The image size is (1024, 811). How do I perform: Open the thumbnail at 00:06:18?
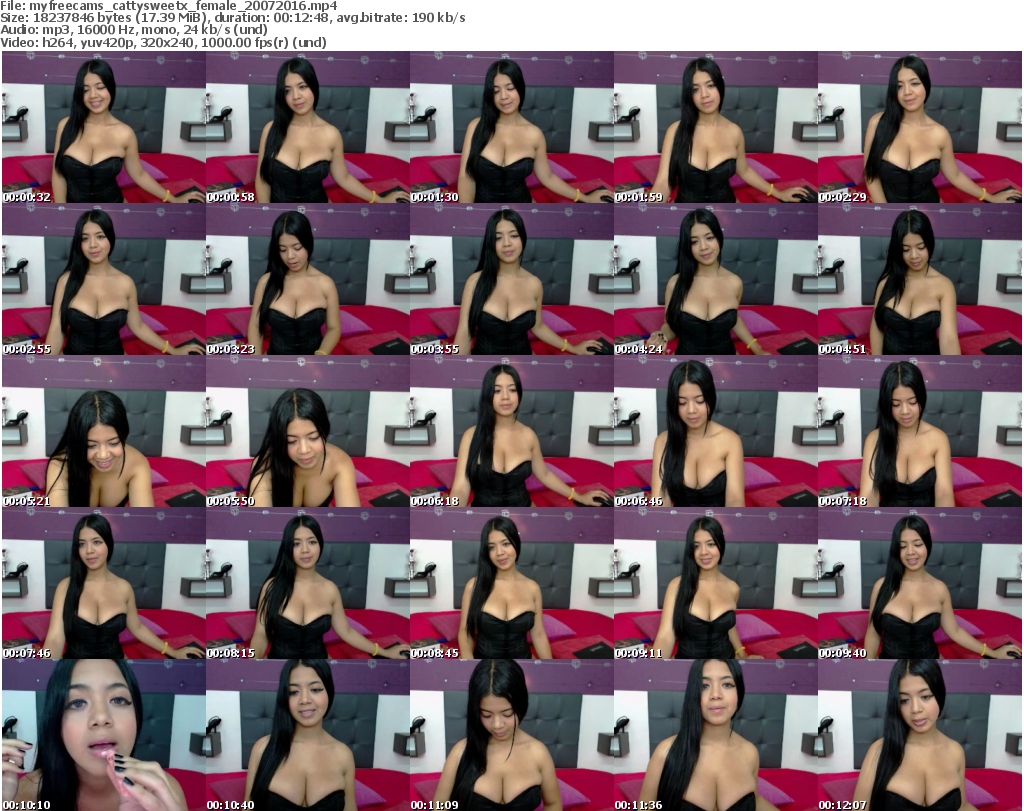coord(512,432)
